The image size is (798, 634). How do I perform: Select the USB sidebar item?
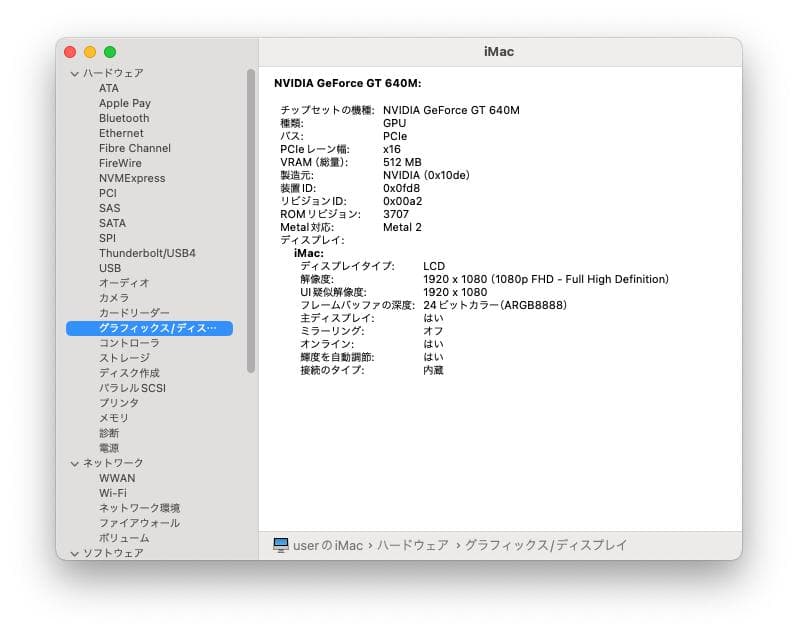tap(110, 268)
